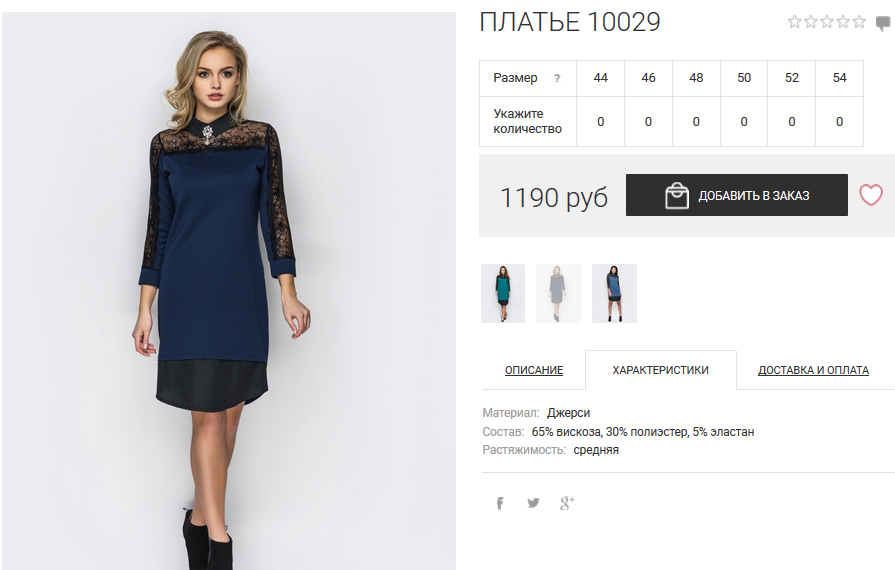Viewport: 895px width, 570px height.
Task: View the gray dress thumbnail
Action: click(558, 293)
